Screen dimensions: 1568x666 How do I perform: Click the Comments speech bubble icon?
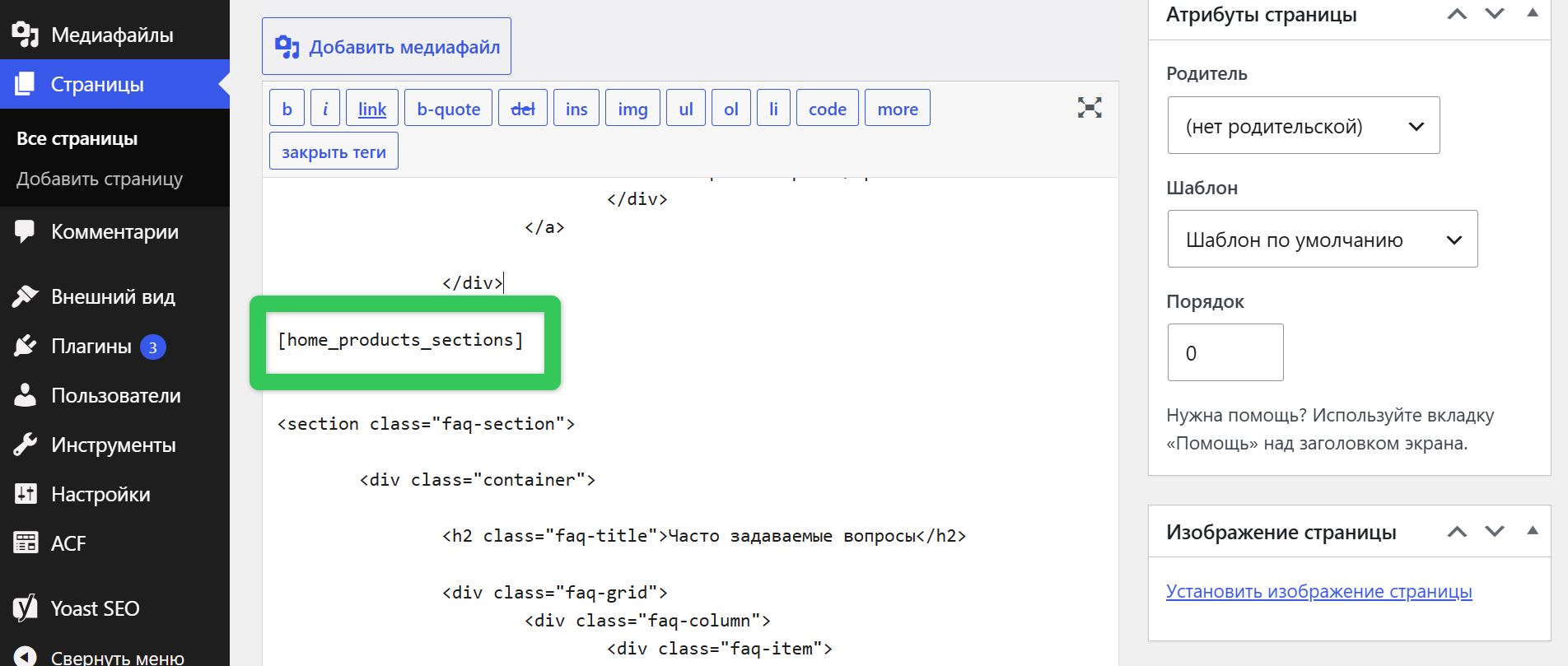[25, 232]
